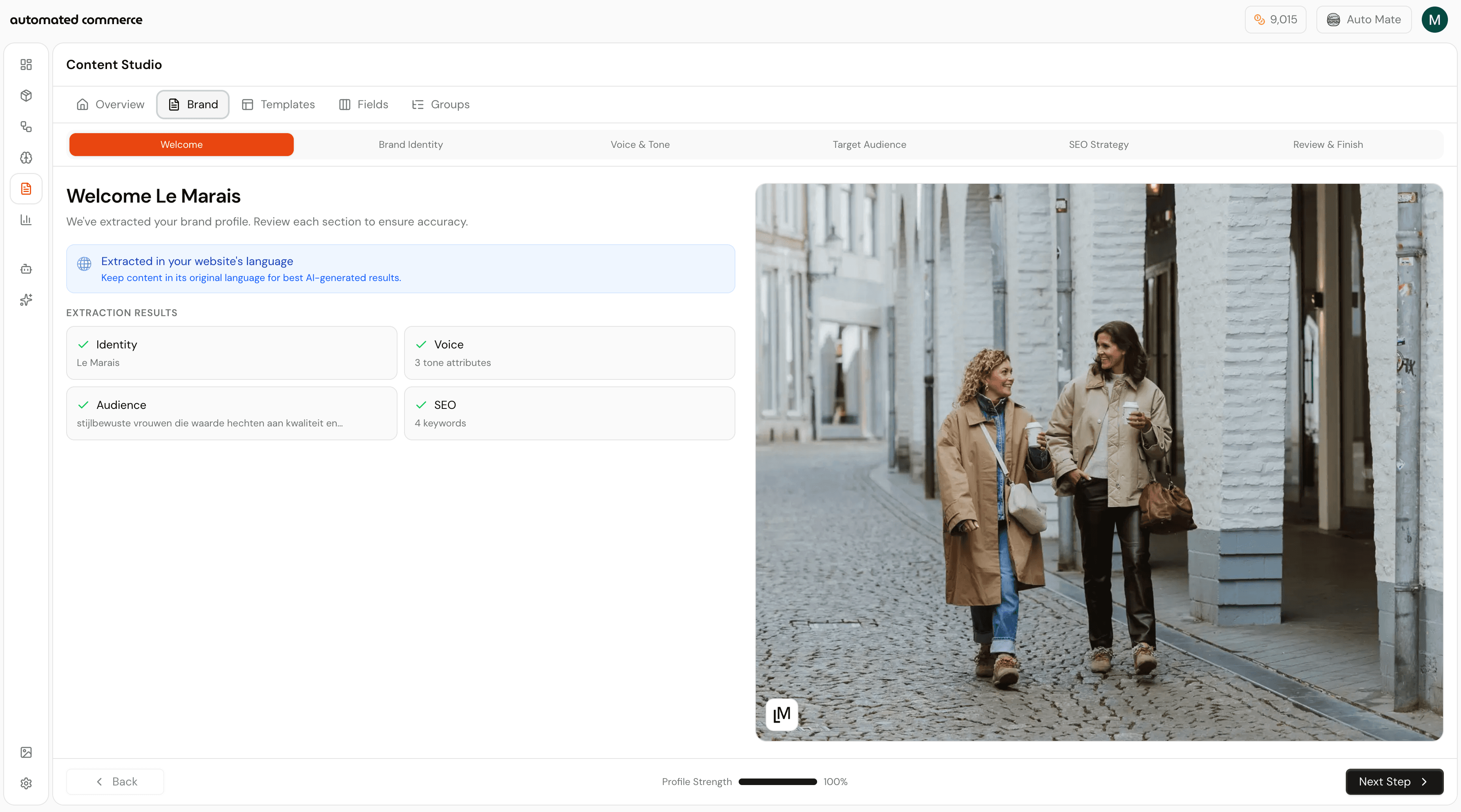Click the LM logo badge on photo

click(782, 714)
